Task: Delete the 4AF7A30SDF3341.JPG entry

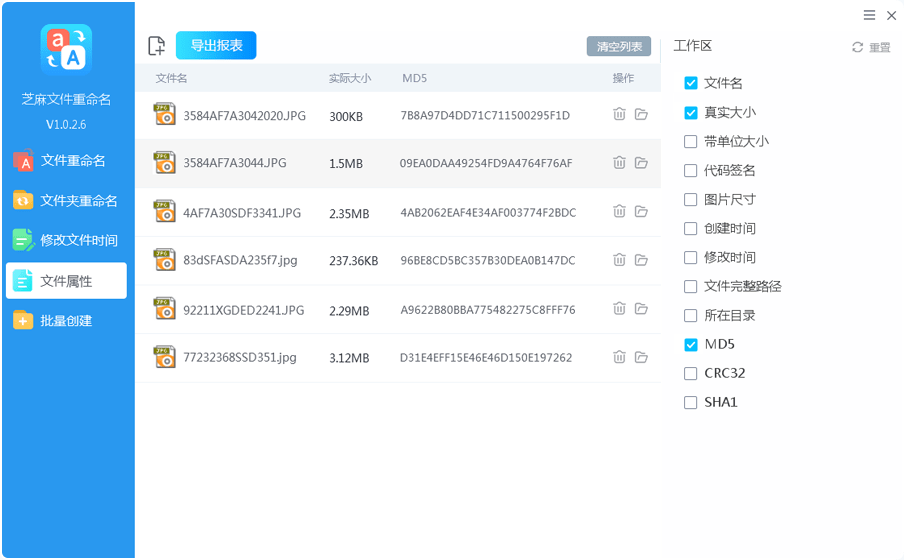Action: (619, 211)
